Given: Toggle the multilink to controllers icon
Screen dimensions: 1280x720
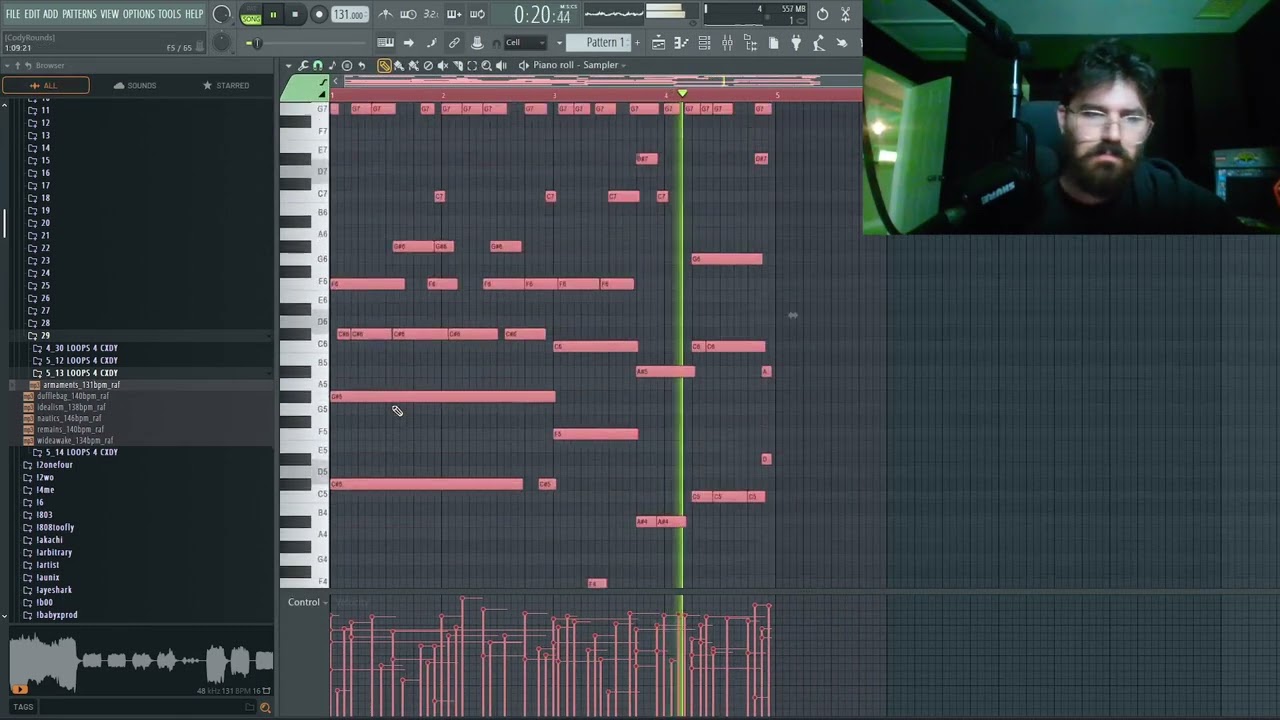Looking at the screenshot, I should [454, 43].
